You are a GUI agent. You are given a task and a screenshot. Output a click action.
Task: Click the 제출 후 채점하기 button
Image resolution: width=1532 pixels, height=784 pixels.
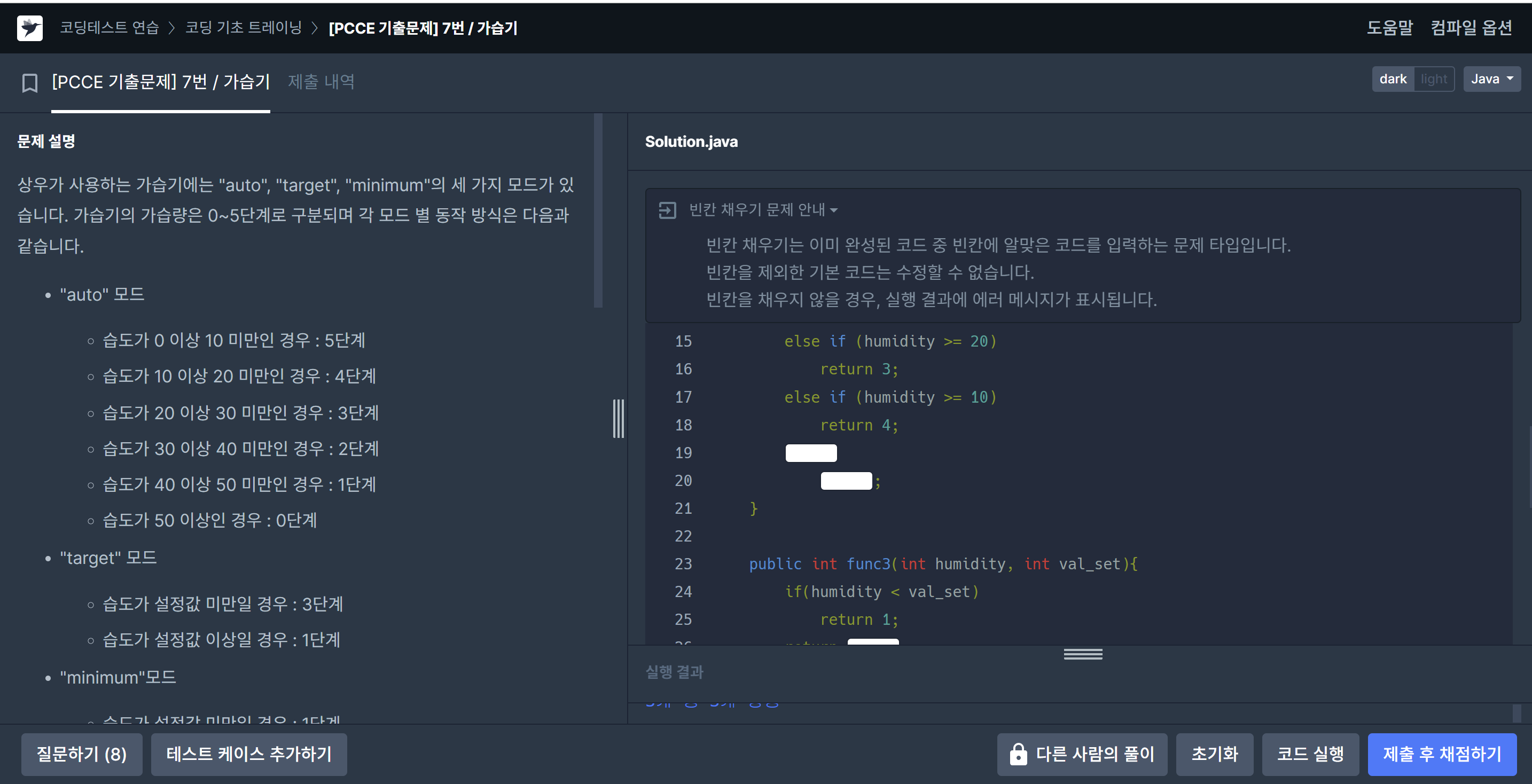click(1442, 754)
